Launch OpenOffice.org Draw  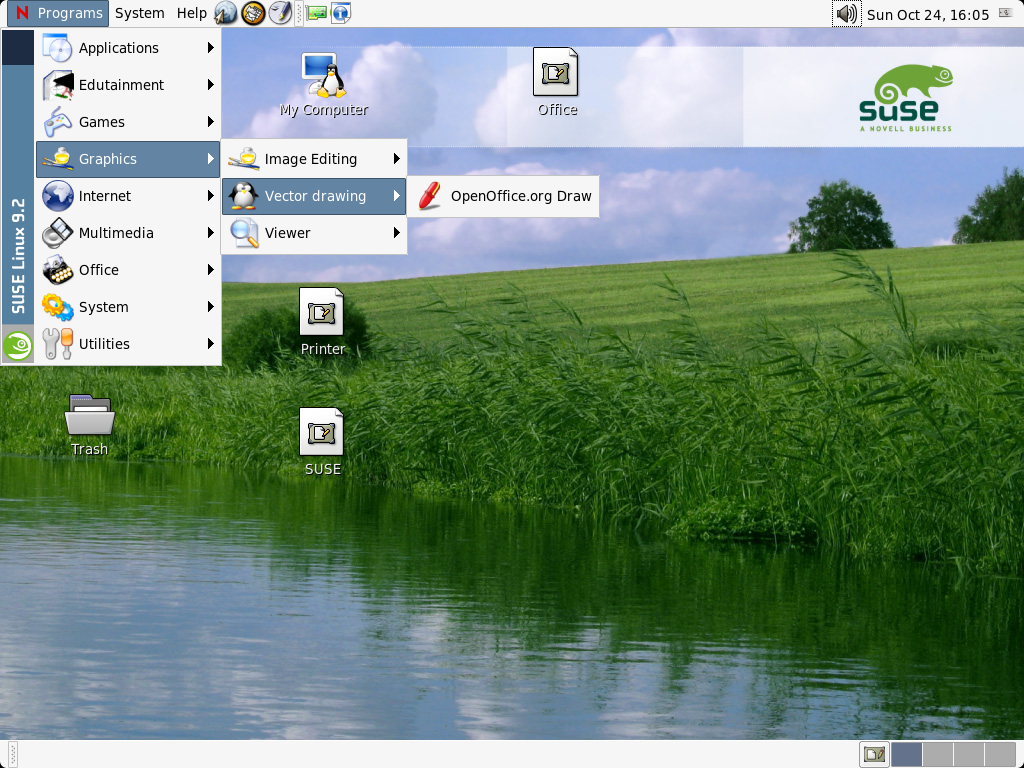503,196
